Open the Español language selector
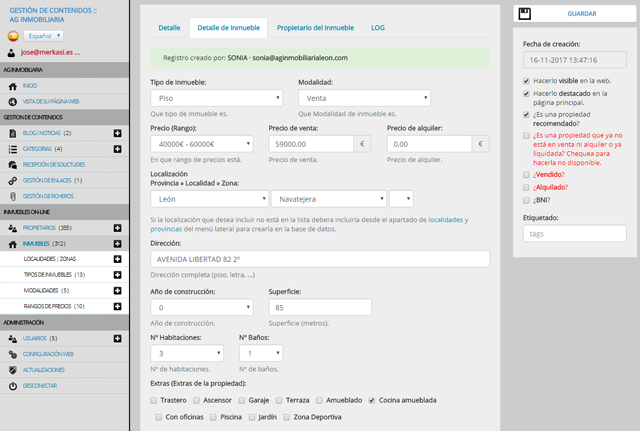 point(43,36)
